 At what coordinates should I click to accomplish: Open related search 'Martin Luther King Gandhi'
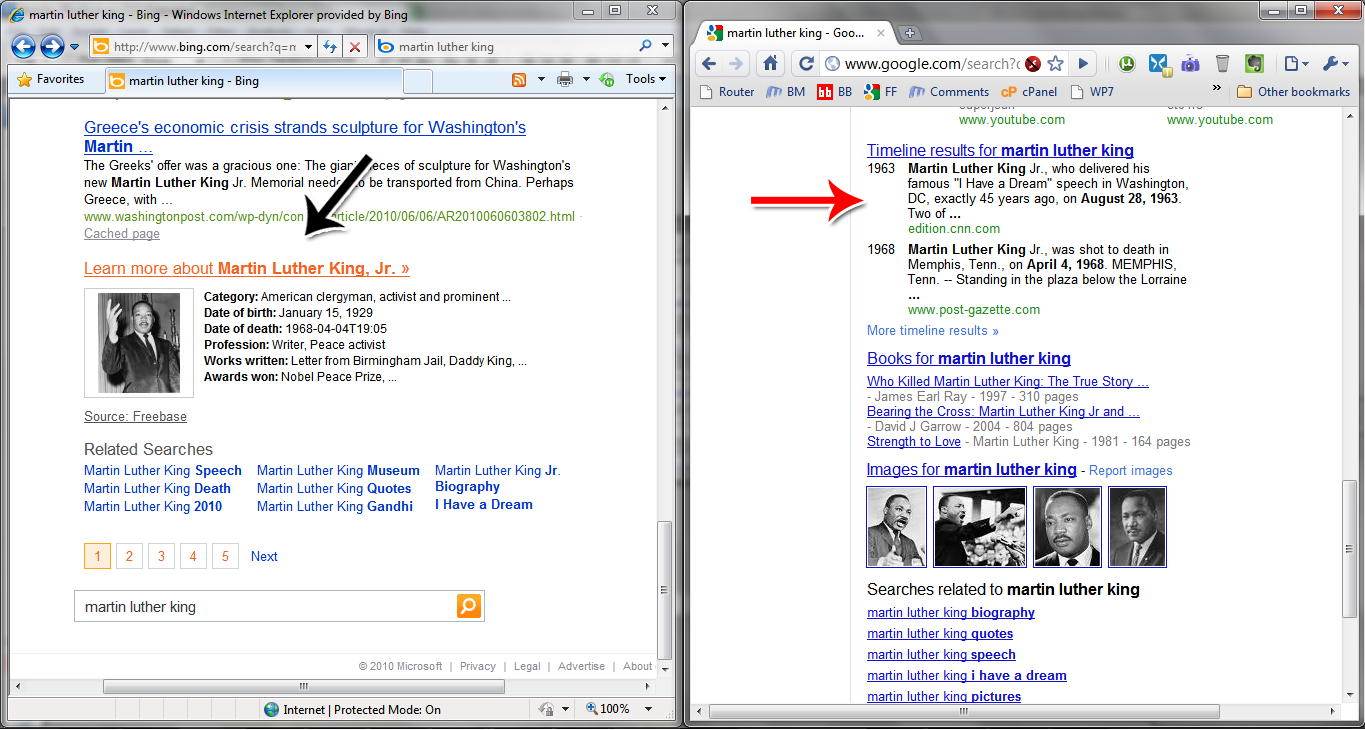click(x=335, y=506)
